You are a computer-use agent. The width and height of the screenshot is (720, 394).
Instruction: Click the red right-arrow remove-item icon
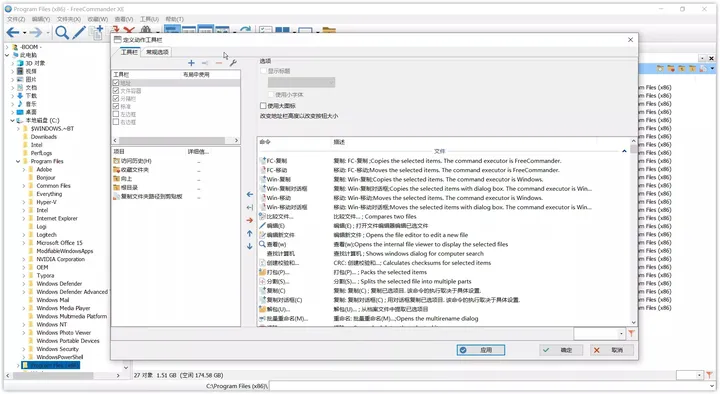click(x=249, y=220)
